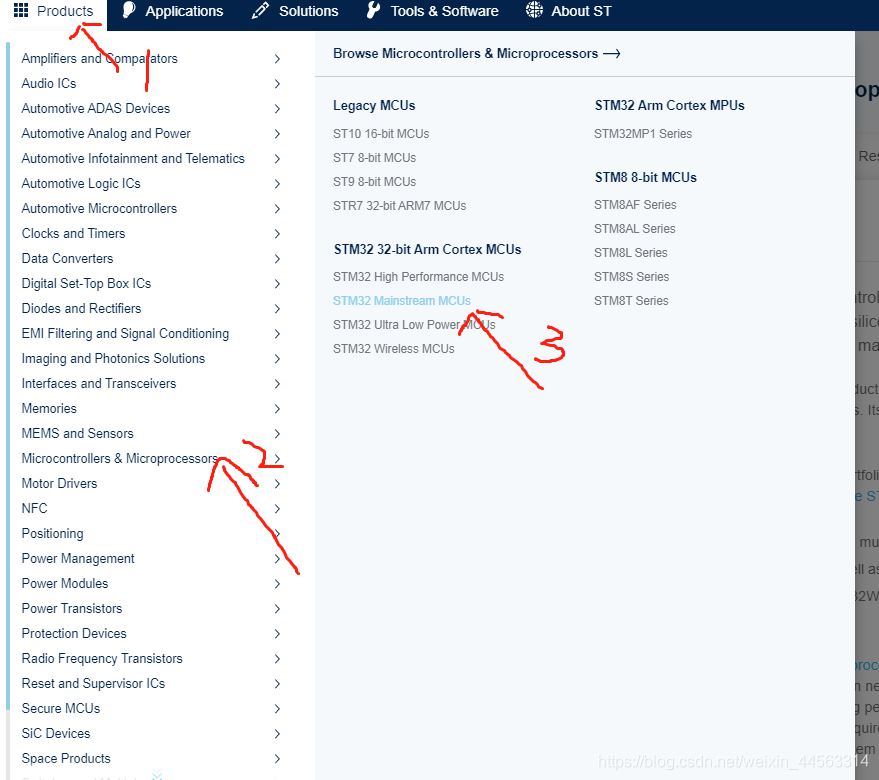This screenshot has height=780, width=879.
Task: Expand chevron for Automotive ADAS Devices
Action: (277, 109)
